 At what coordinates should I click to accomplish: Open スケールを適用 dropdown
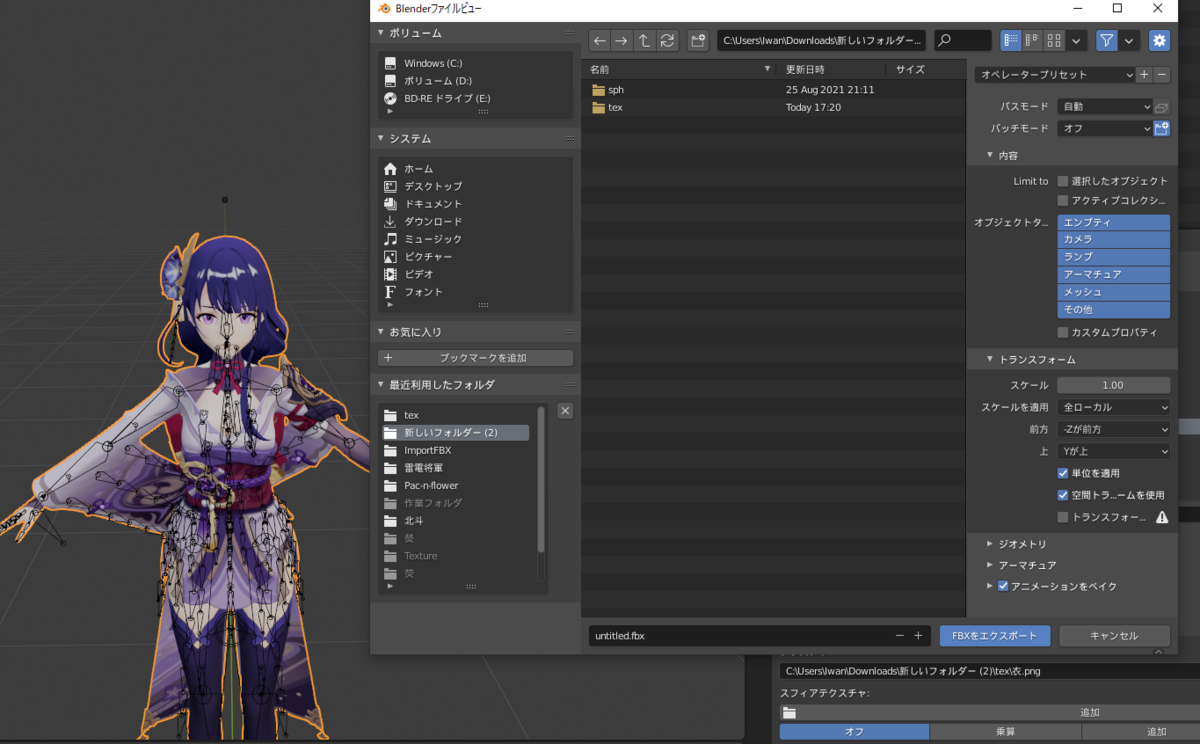point(1113,407)
